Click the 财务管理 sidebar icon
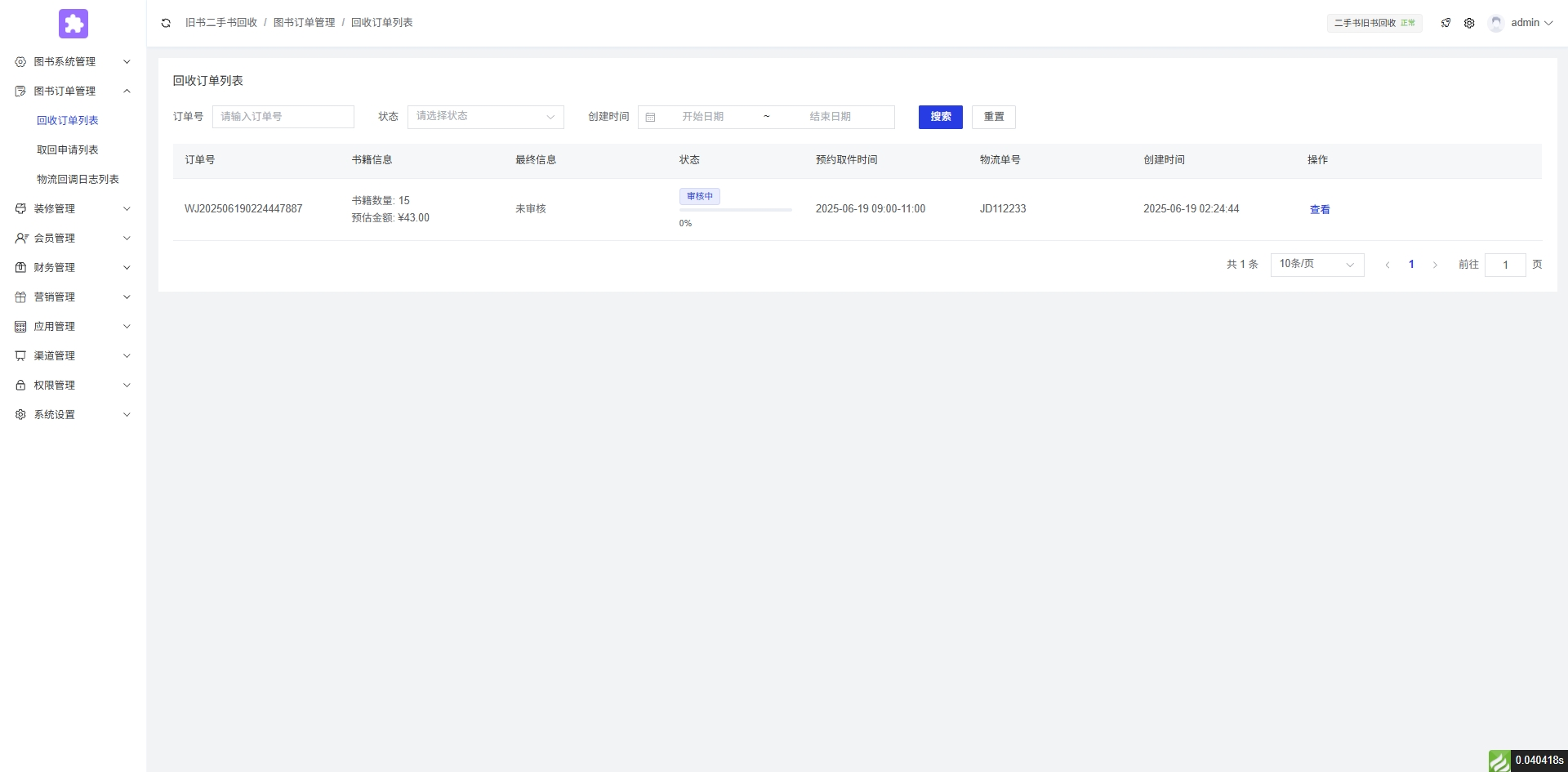The height and width of the screenshot is (772, 1568). (x=20, y=267)
